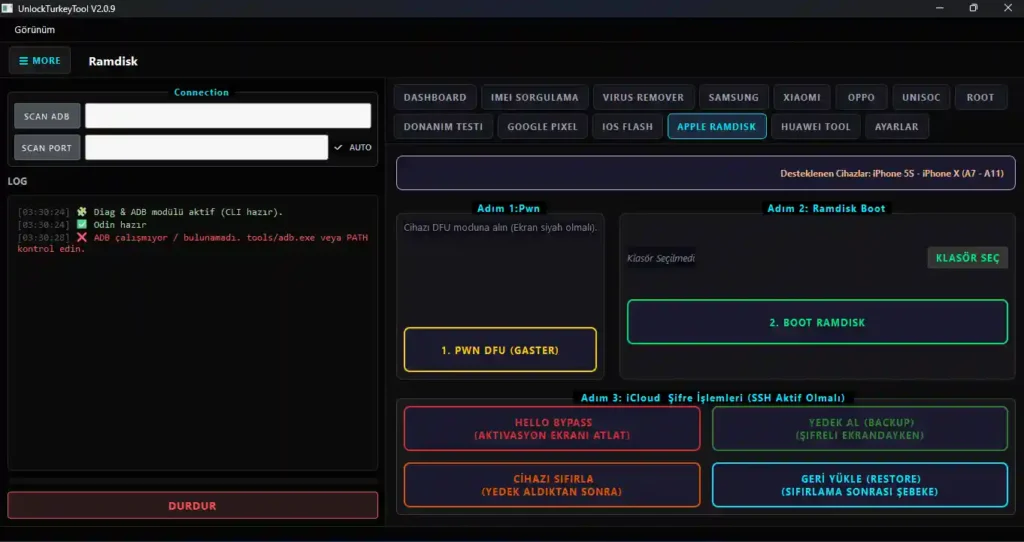Select the UNISOC tab
The width and height of the screenshot is (1024, 542).
click(921, 97)
